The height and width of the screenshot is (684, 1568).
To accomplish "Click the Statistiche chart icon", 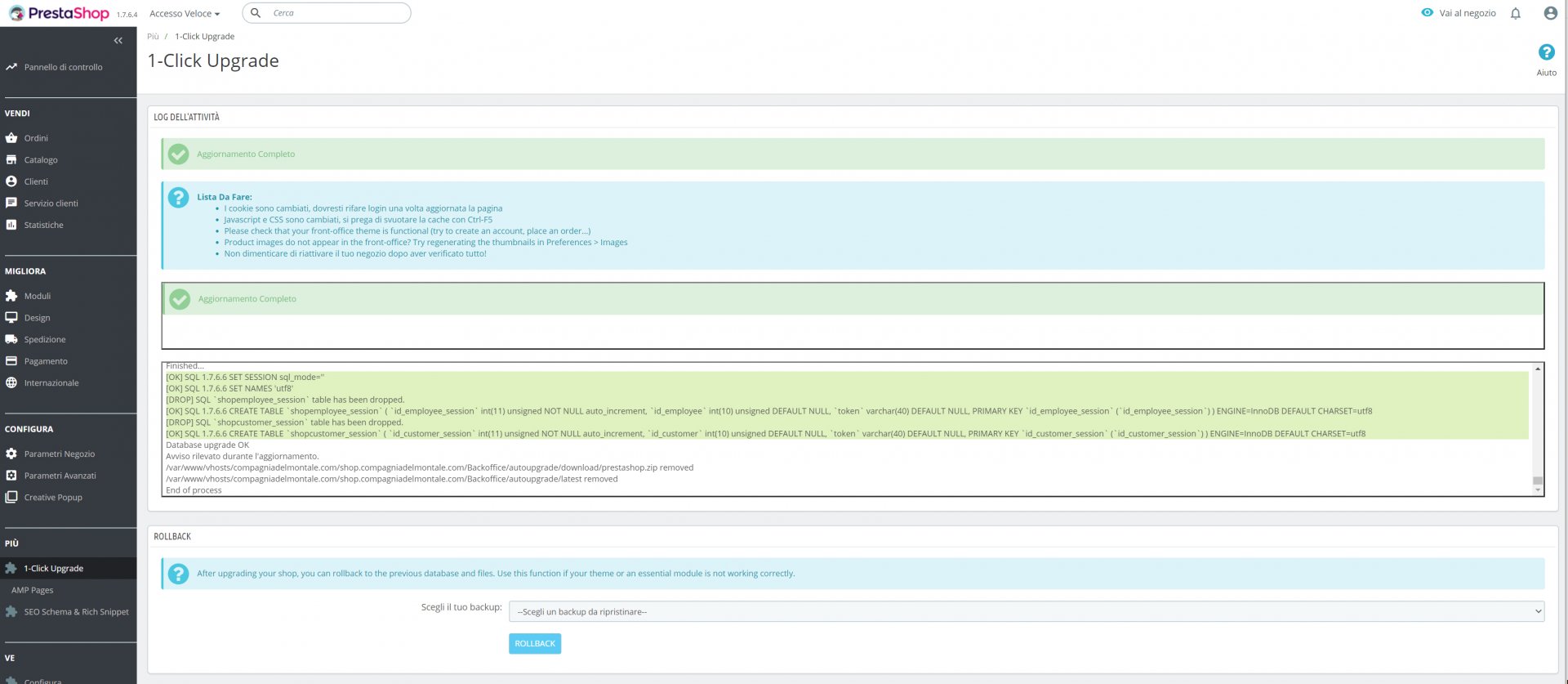I will (11, 225).
